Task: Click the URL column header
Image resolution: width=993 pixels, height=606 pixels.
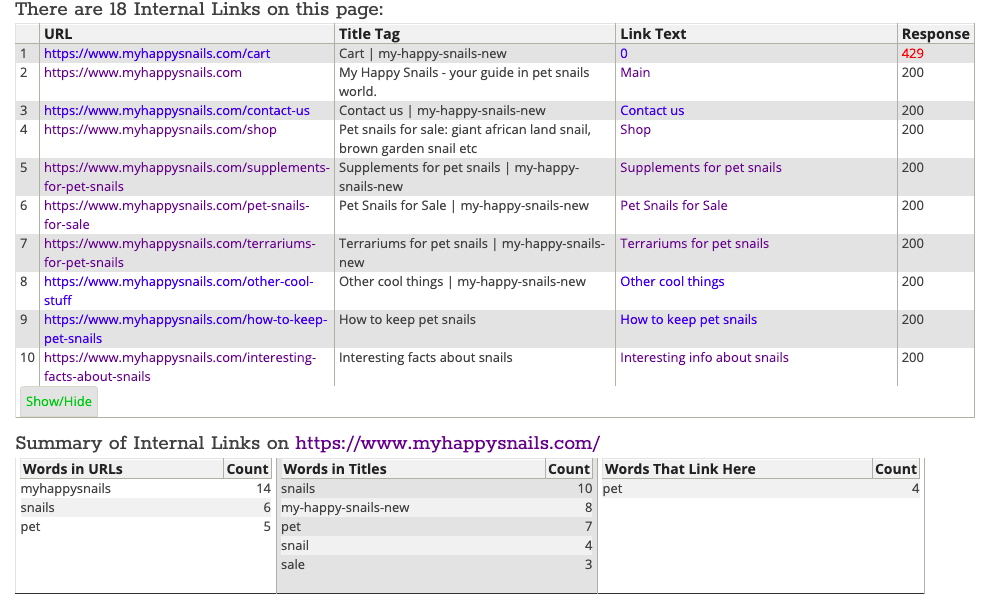Action: click(187, 34)
